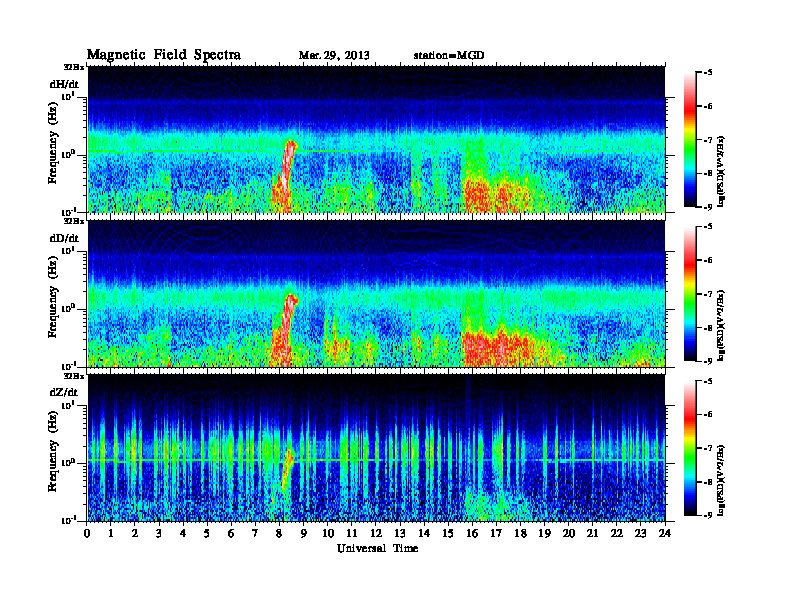This screenshot has width=792, height=612.
Task: Click the -6 value on dZ/dt color scale
Action: point(708,414)
